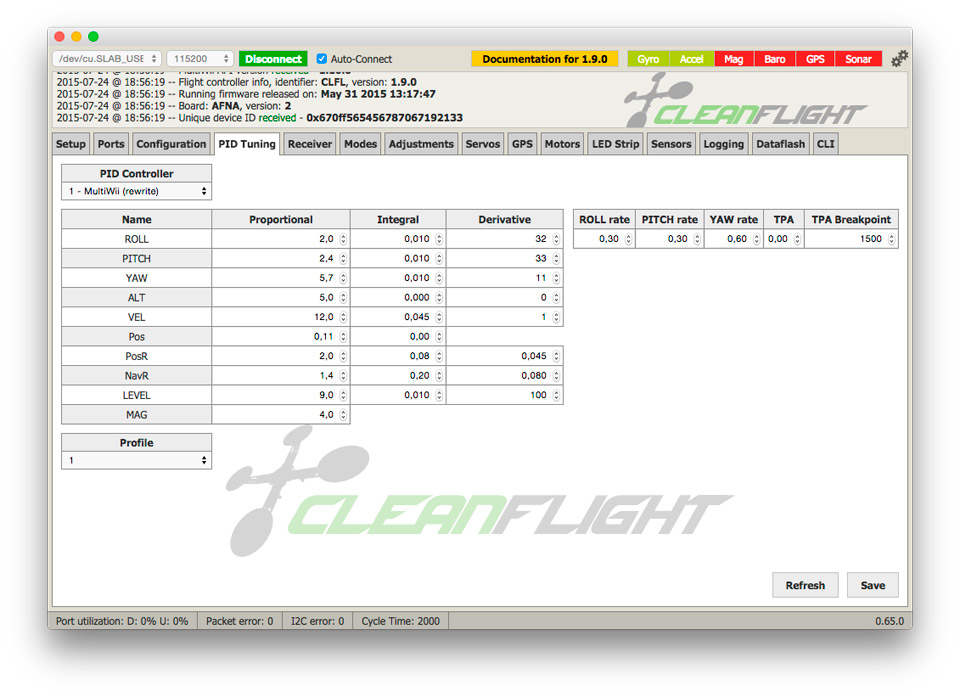Click the PosR Integral field 0,08
The width and height of the screenshot is (960, 697).
point(398,356)
